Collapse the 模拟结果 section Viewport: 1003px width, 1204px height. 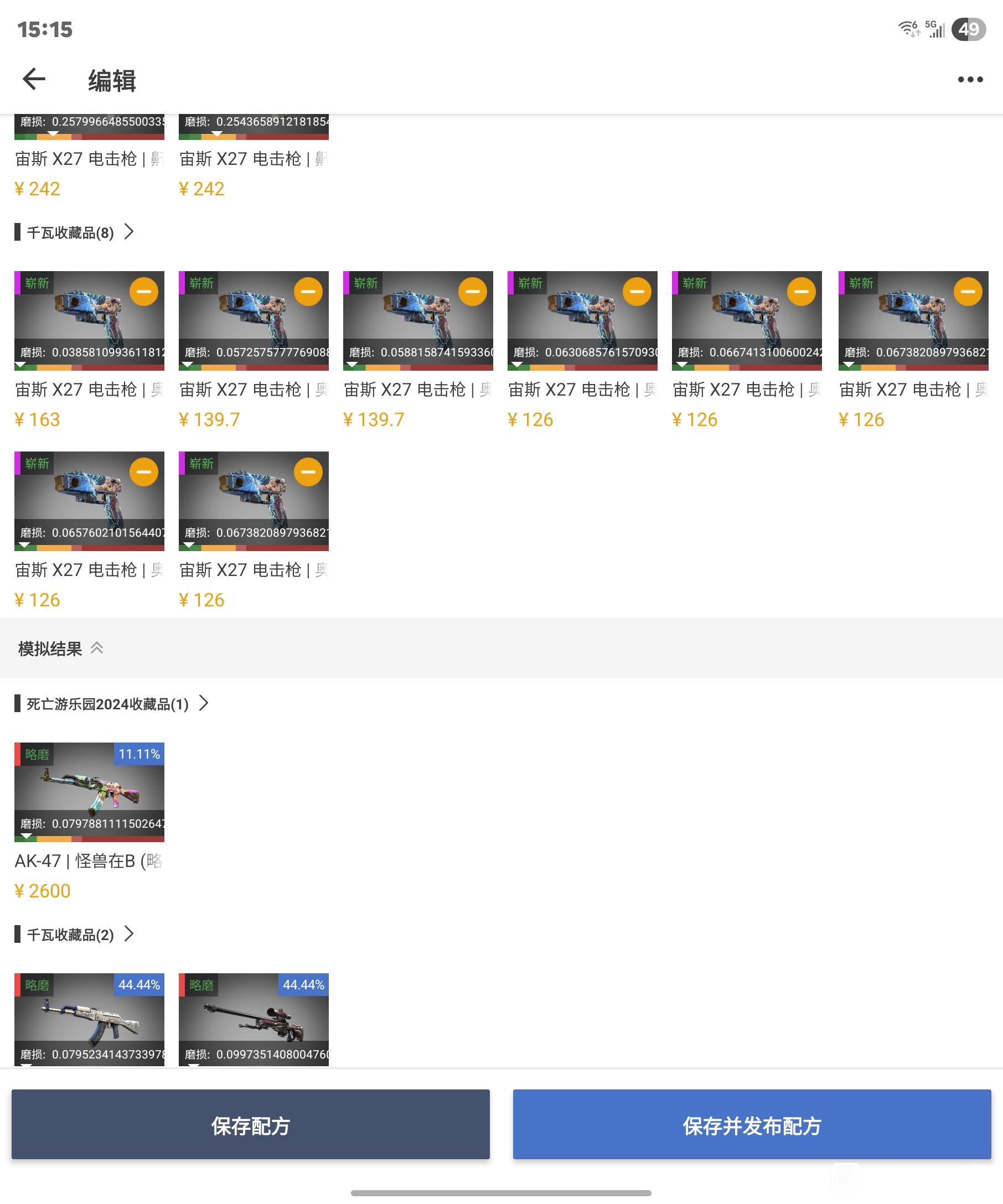tap(97, 648)
